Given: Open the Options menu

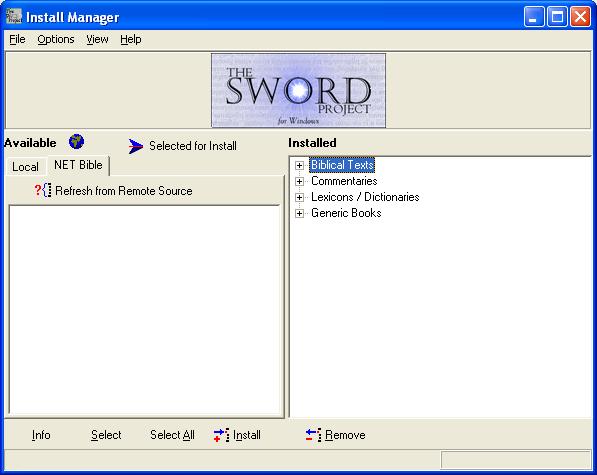Looking at the screenshot, I should (x=56, y=39).
